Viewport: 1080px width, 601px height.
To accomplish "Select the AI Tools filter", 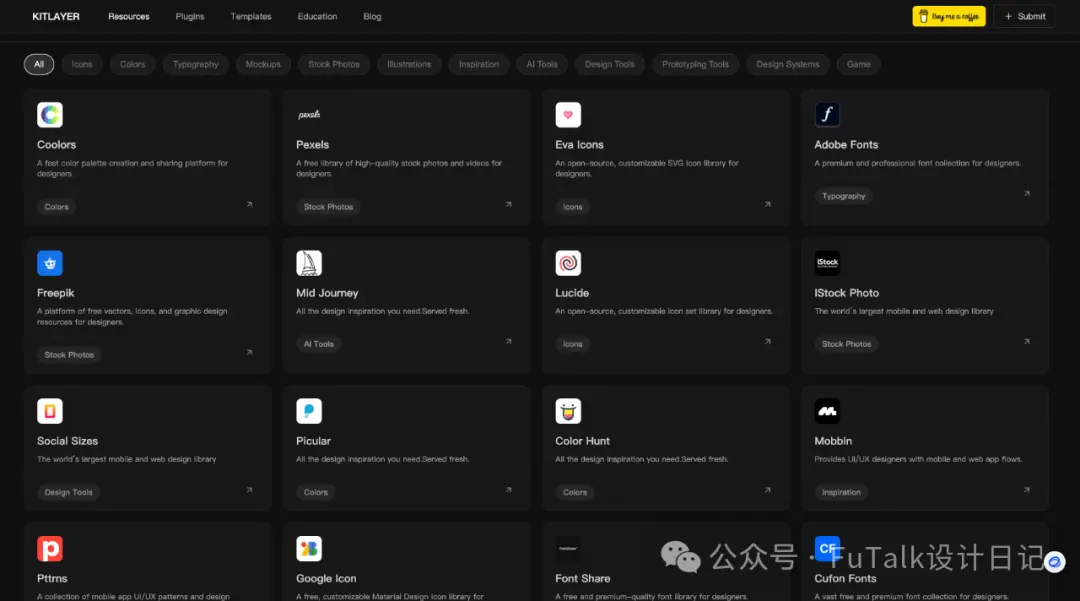I will 542,64.
